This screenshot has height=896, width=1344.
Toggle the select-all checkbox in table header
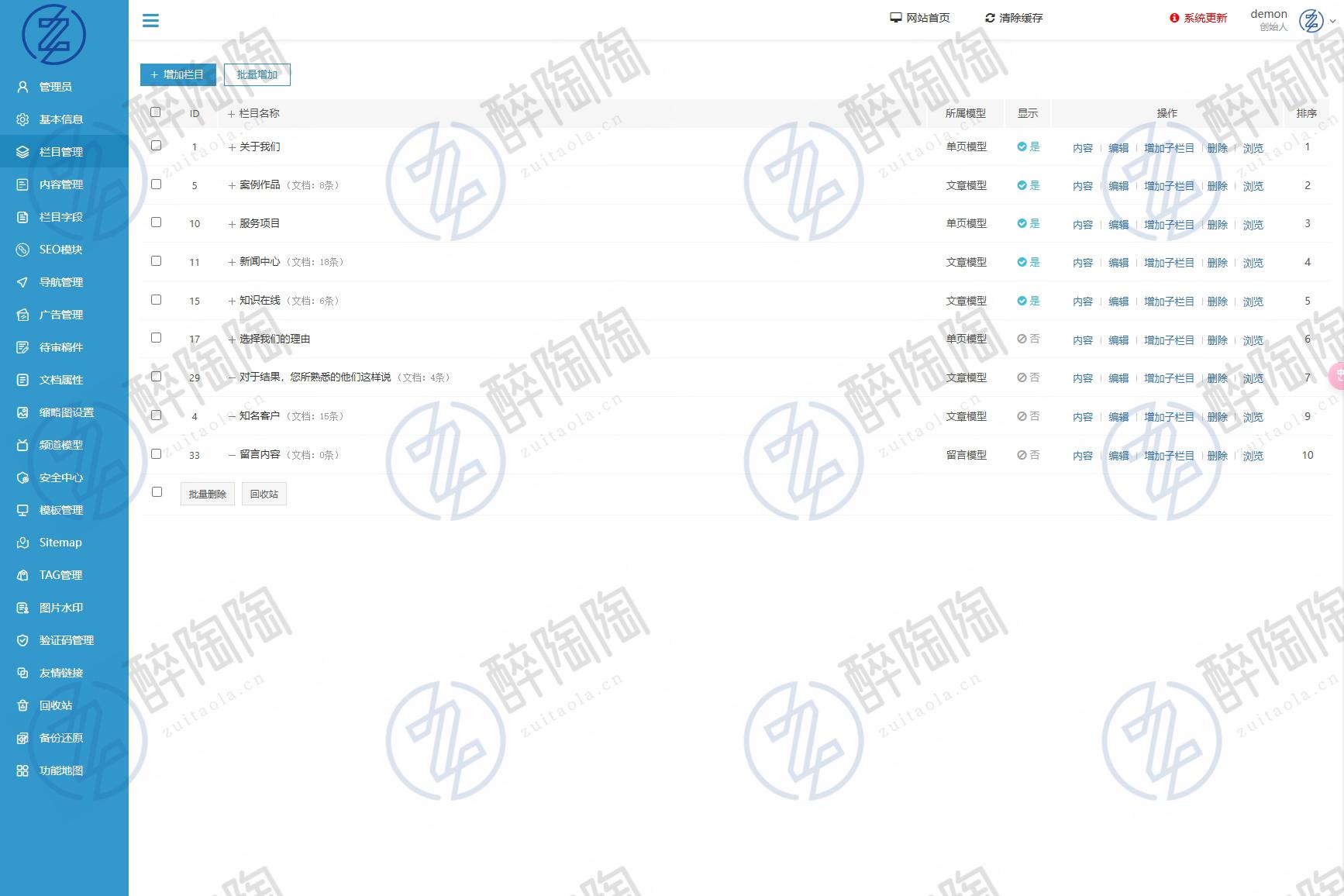[156, 112]
